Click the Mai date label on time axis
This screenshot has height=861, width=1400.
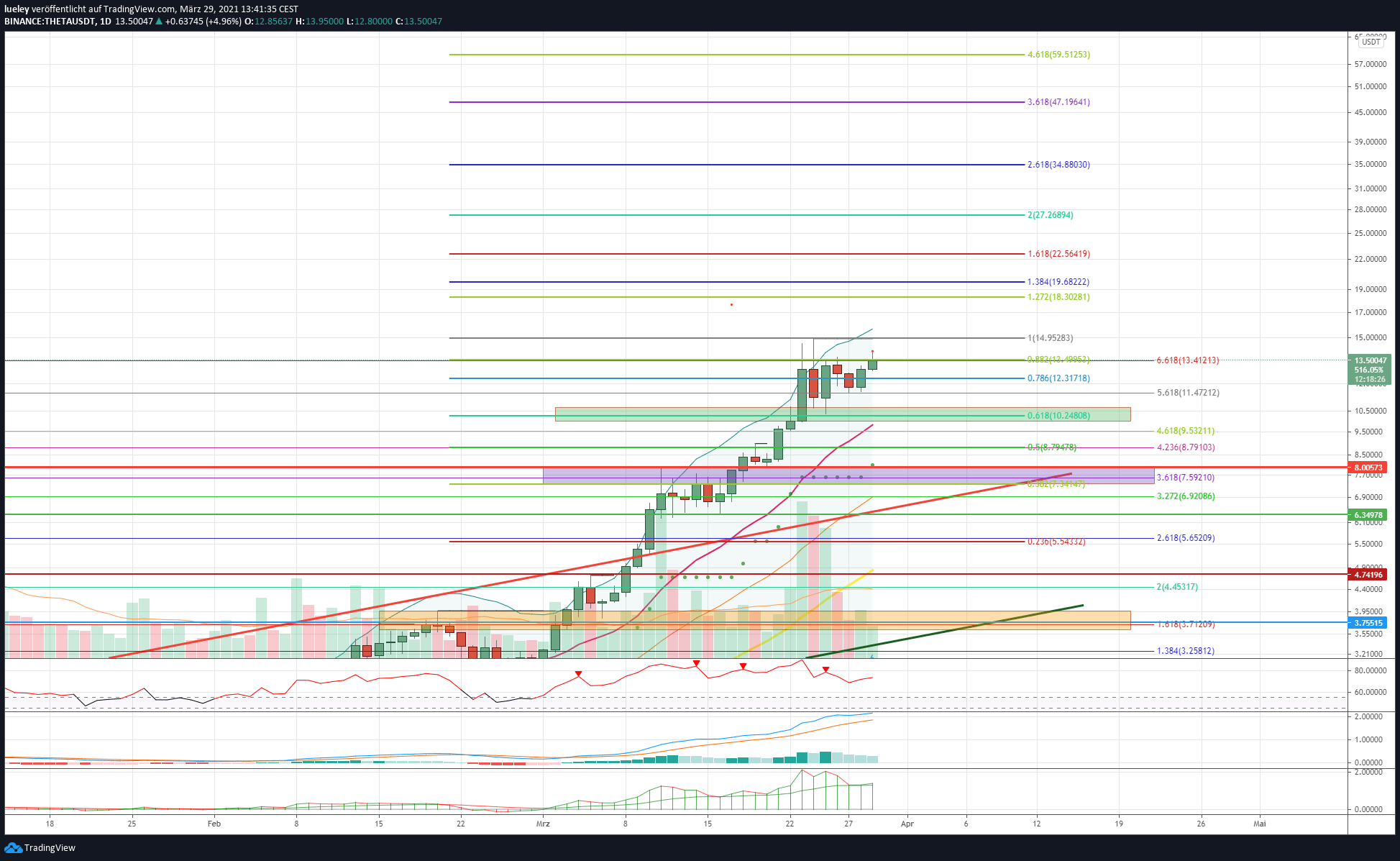pyautogui.click(x=1260, y=824)
